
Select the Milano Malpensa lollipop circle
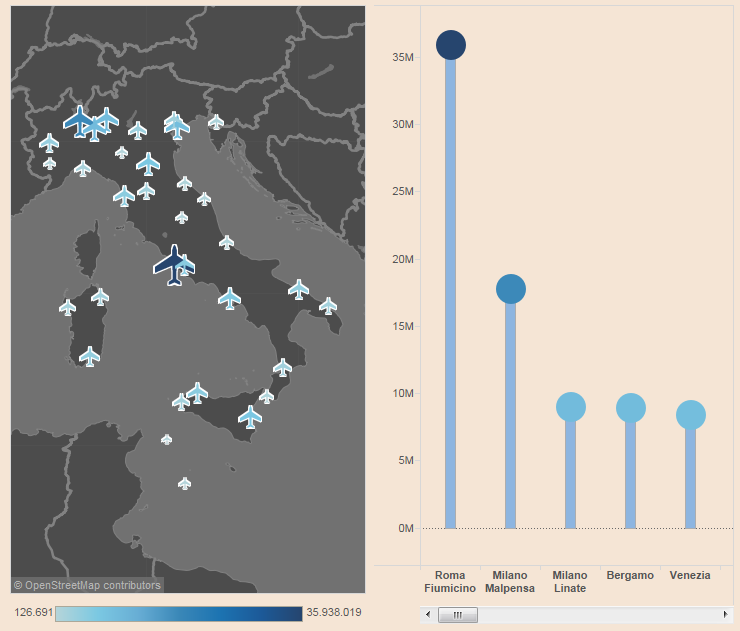click(x=510, y=289)
